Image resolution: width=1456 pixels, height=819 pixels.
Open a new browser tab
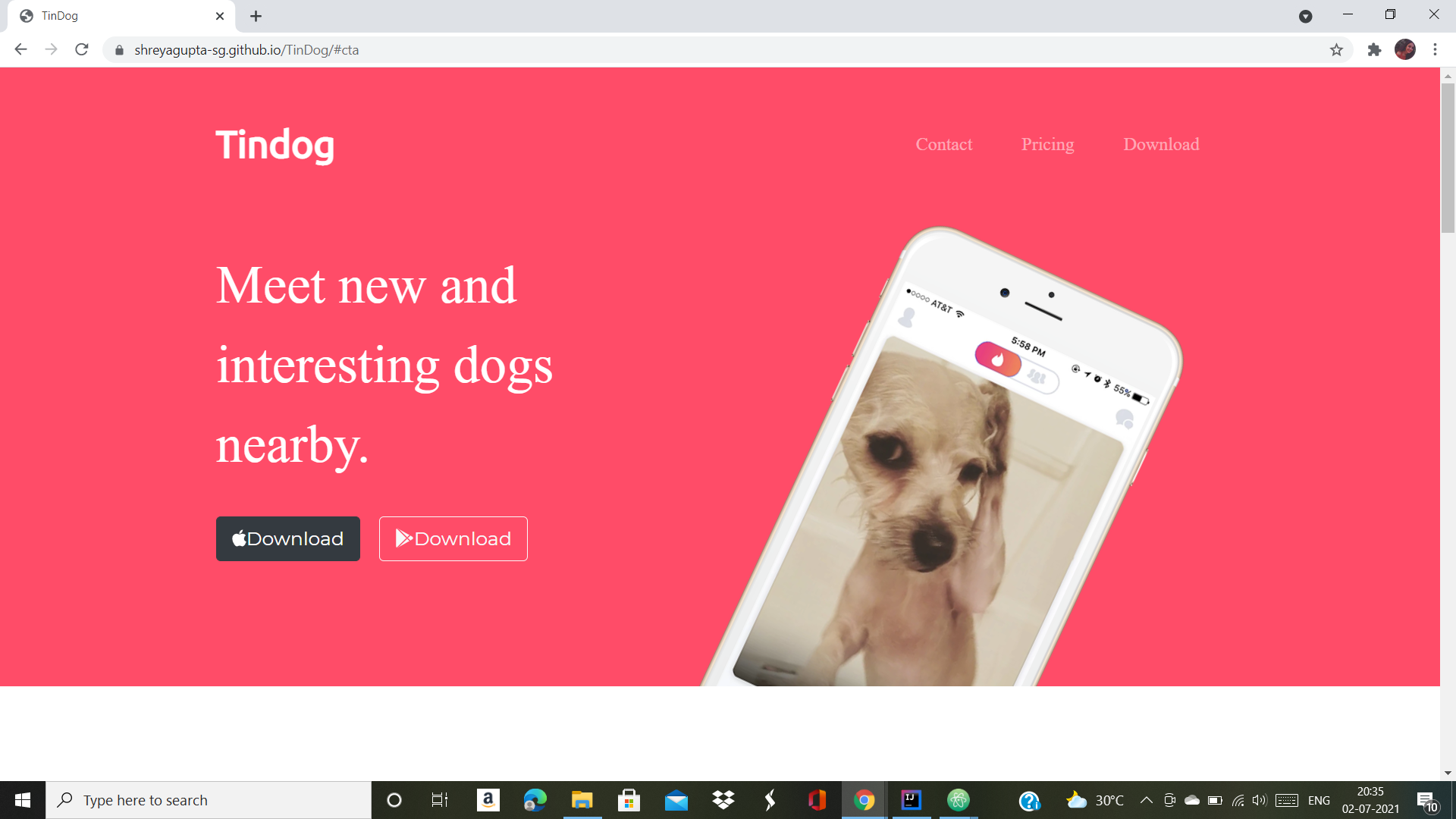click(256, 16)
